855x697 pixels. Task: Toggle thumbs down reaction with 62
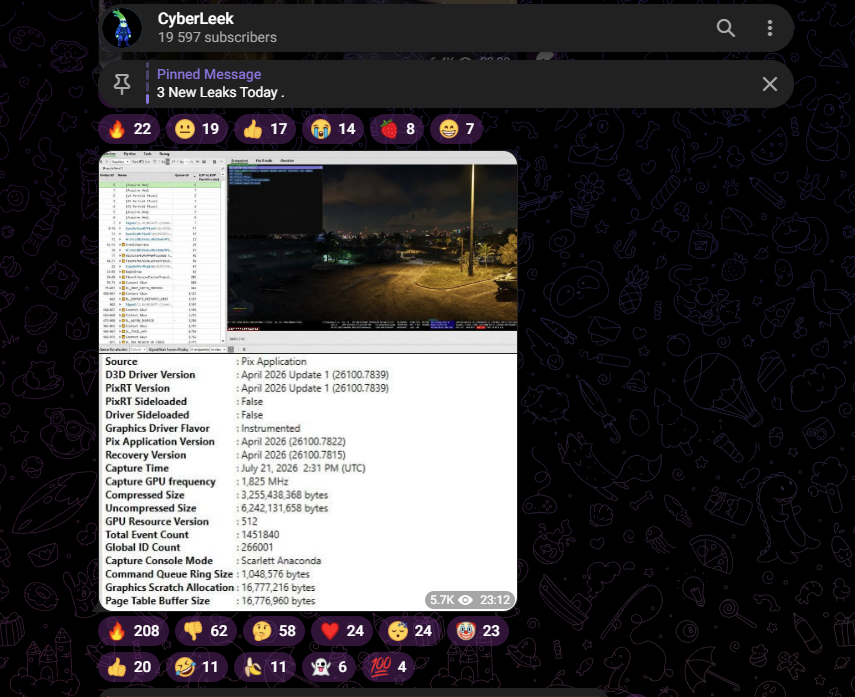206,631
